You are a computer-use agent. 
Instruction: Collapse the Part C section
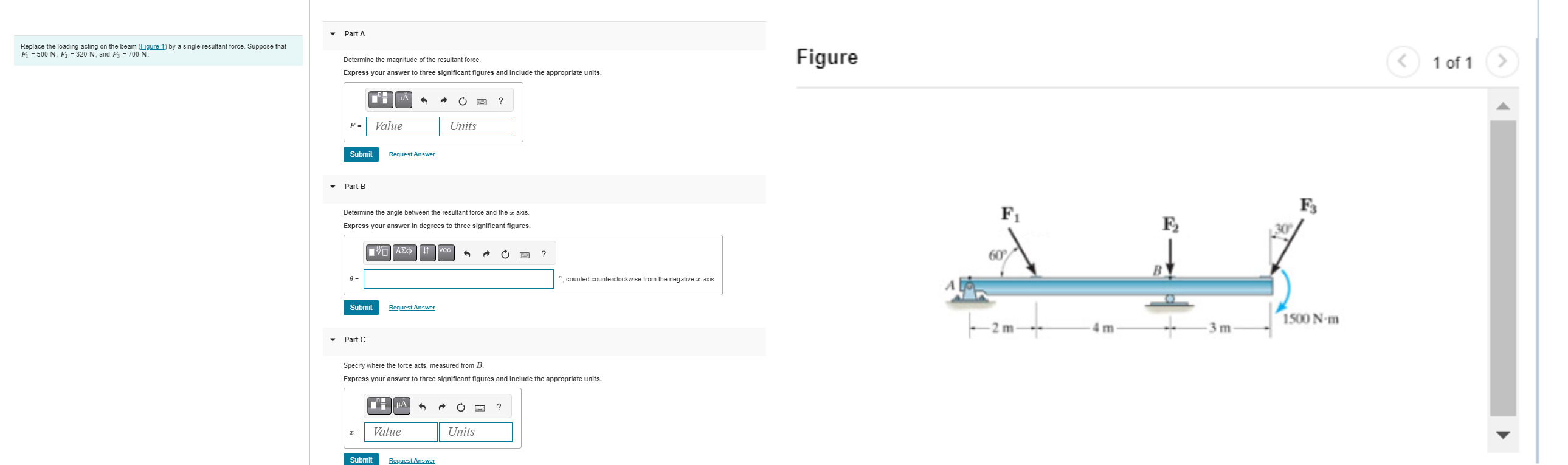[x=333, y=340]
